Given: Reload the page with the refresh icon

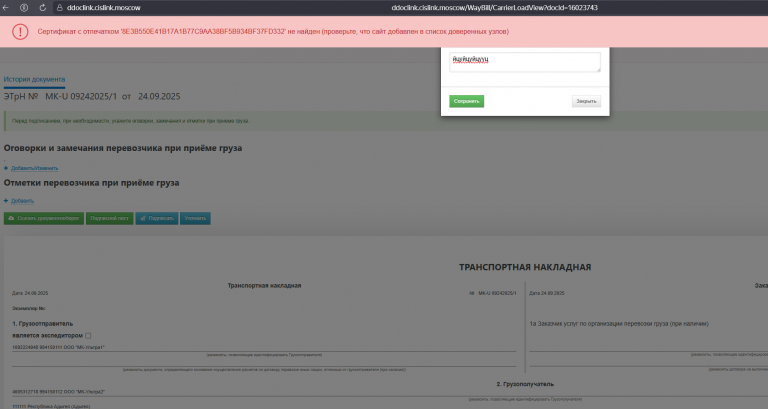Looking at the screenshot, I should (x=42, y=8).
